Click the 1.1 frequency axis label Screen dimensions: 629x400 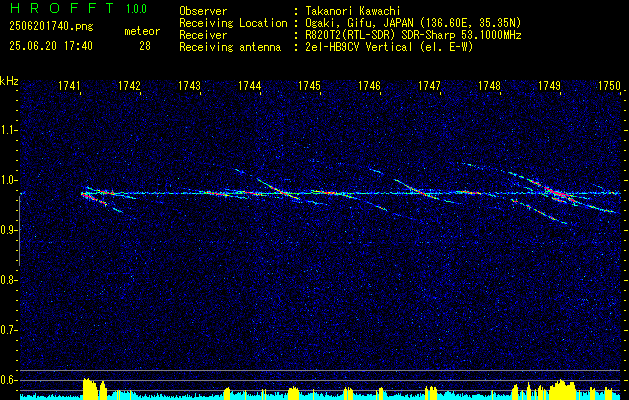pyautogui.click(x=8, y=130)
